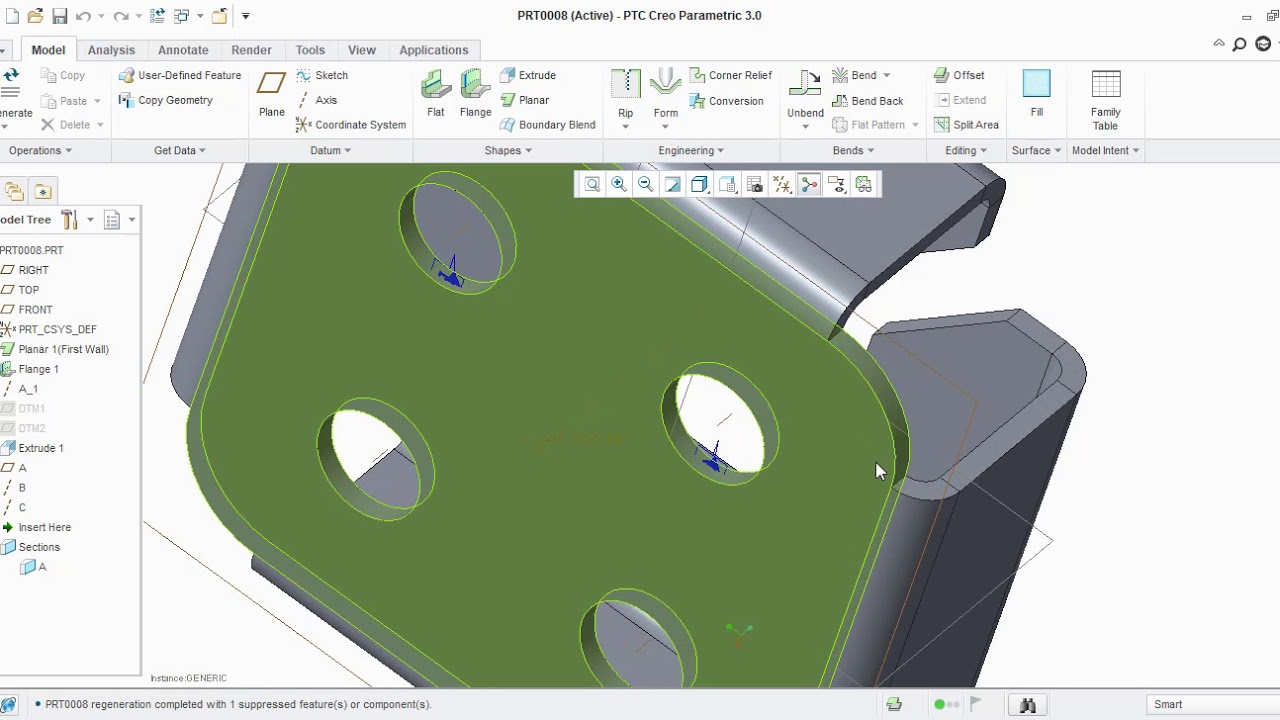Add a Coordinate System

(351, 125)
